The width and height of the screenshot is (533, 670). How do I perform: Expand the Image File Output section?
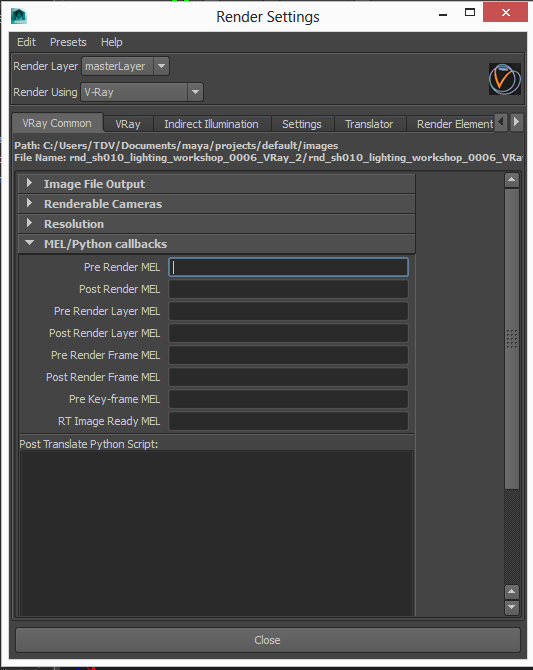(217, 184)
